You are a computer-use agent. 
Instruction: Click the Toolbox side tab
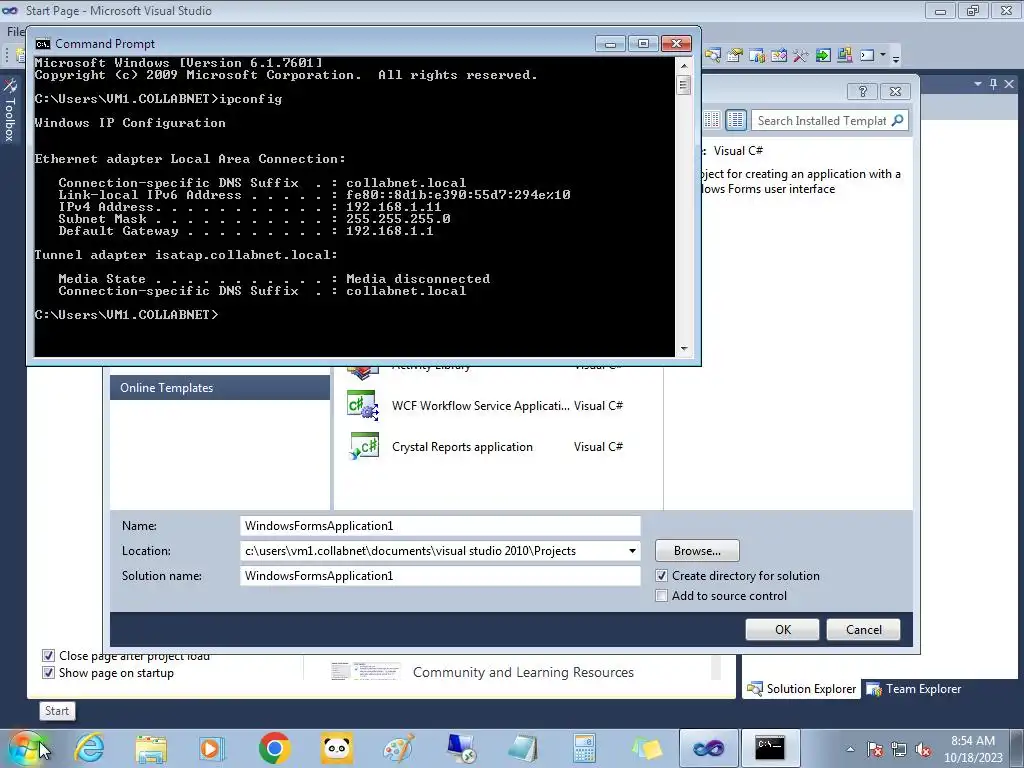click(x=10, y=110)
